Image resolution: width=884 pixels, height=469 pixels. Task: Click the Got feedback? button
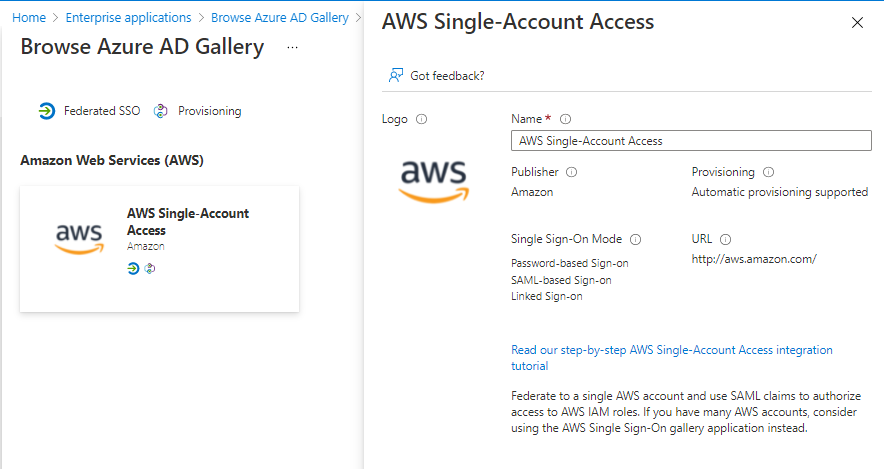(447, 75)
